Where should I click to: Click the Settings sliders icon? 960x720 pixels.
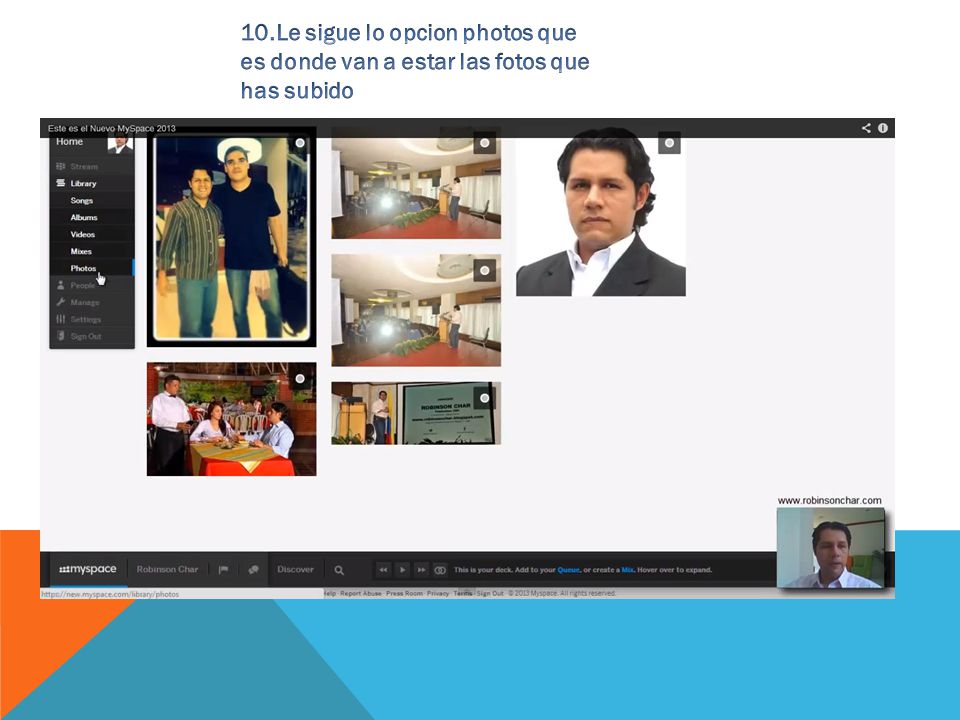tap(61, 319)
